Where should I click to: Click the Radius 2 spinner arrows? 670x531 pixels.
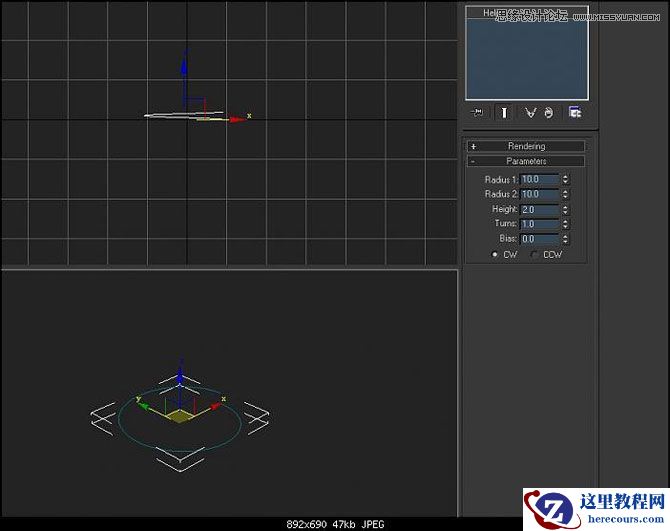point(565,194)
